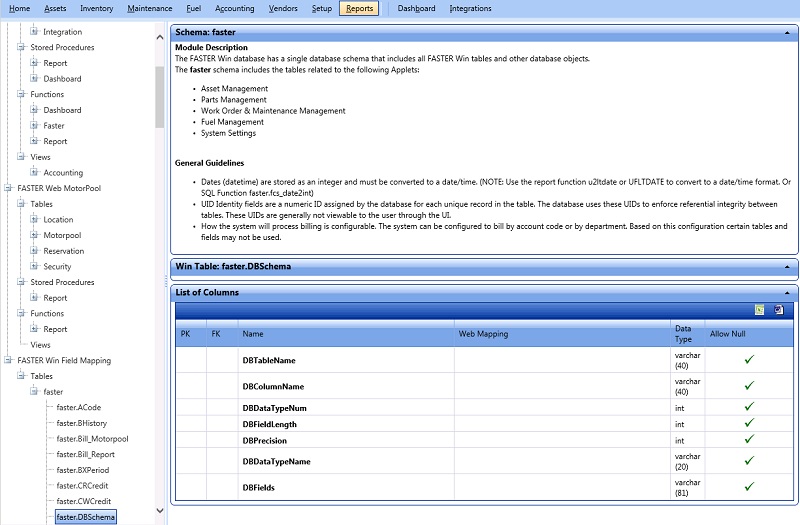Click the tree scrollbar down arrow

coord(160,511)
